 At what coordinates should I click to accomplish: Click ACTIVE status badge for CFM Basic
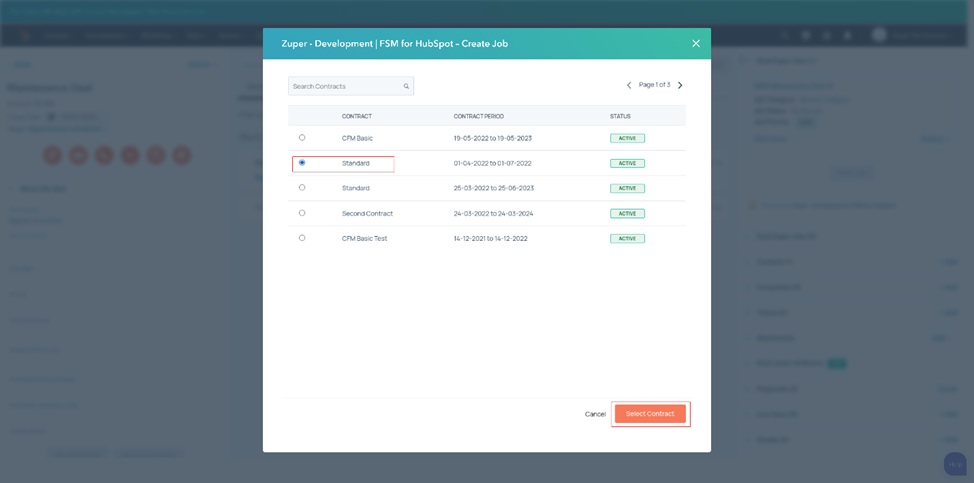(627, 138)
